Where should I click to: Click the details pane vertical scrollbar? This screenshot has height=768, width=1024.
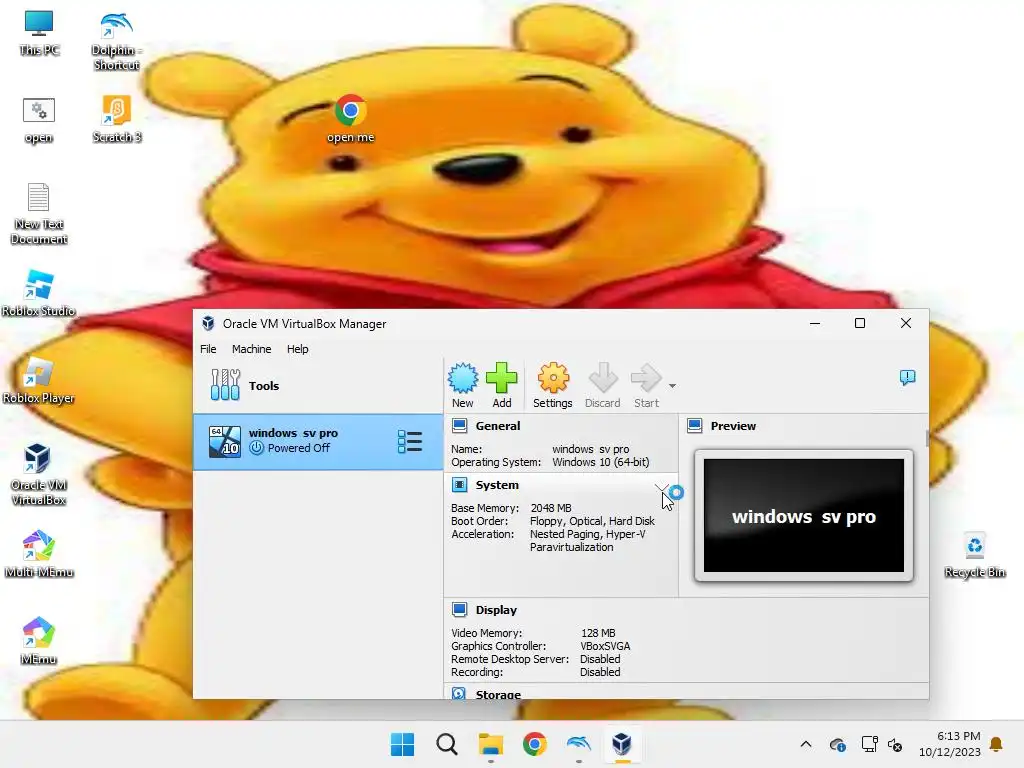click(927, 439)
